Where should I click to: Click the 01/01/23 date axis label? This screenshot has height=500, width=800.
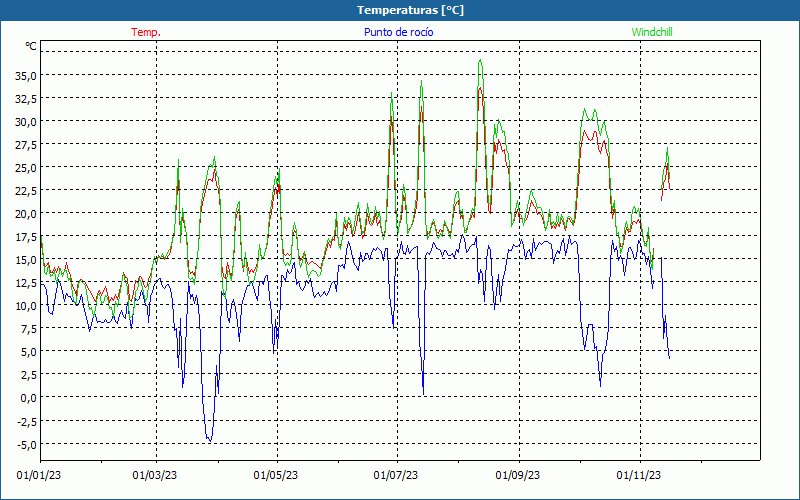coord(39,476)
